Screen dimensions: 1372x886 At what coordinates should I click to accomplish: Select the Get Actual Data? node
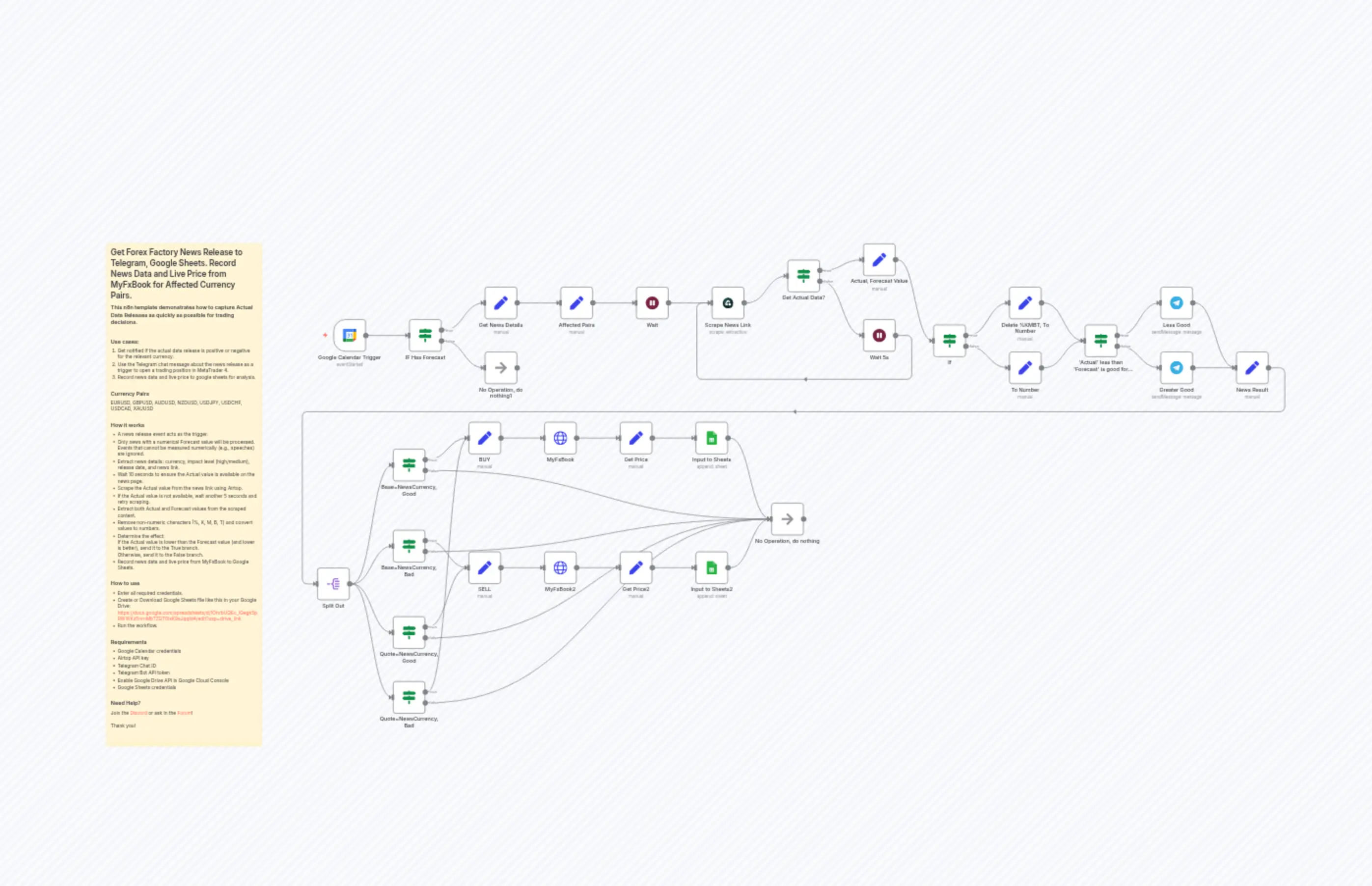(x=803, y=275)
